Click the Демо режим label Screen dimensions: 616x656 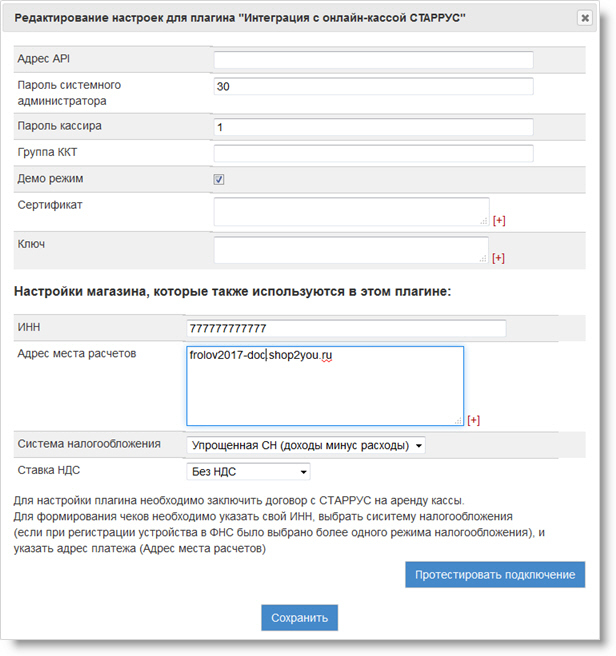pos(50,179)
